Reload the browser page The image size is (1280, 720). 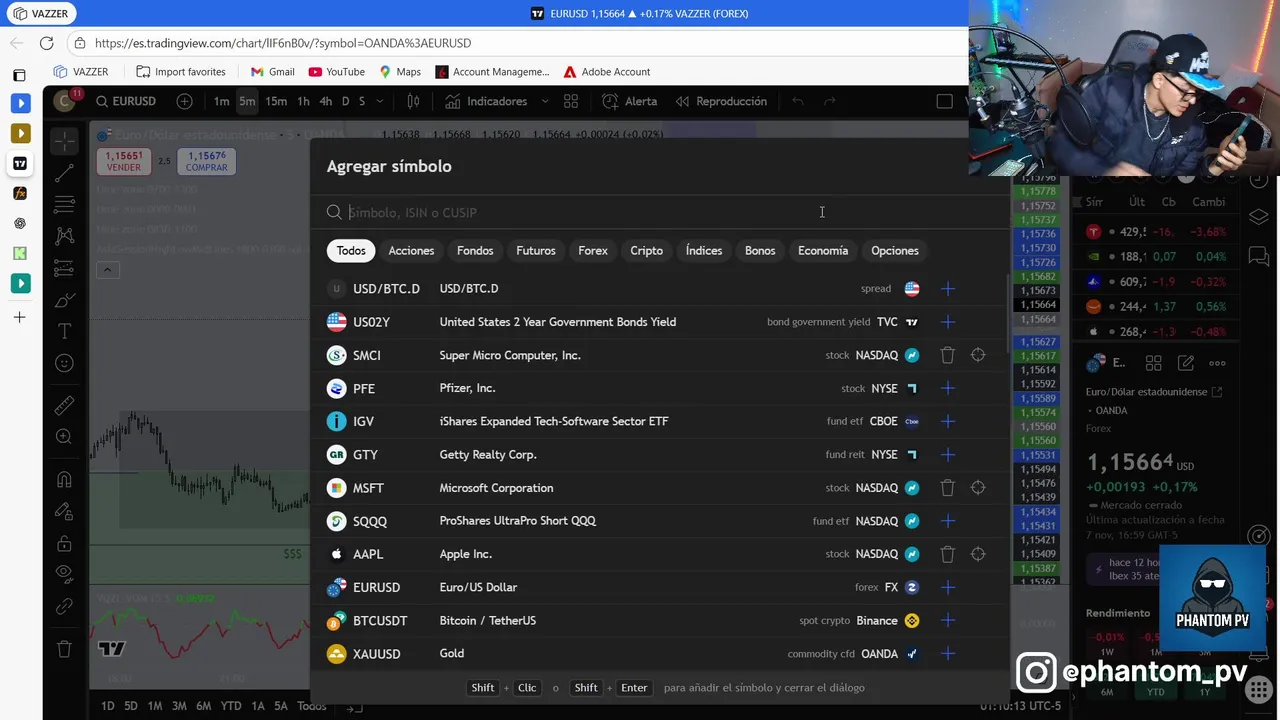tap(46, 43)
